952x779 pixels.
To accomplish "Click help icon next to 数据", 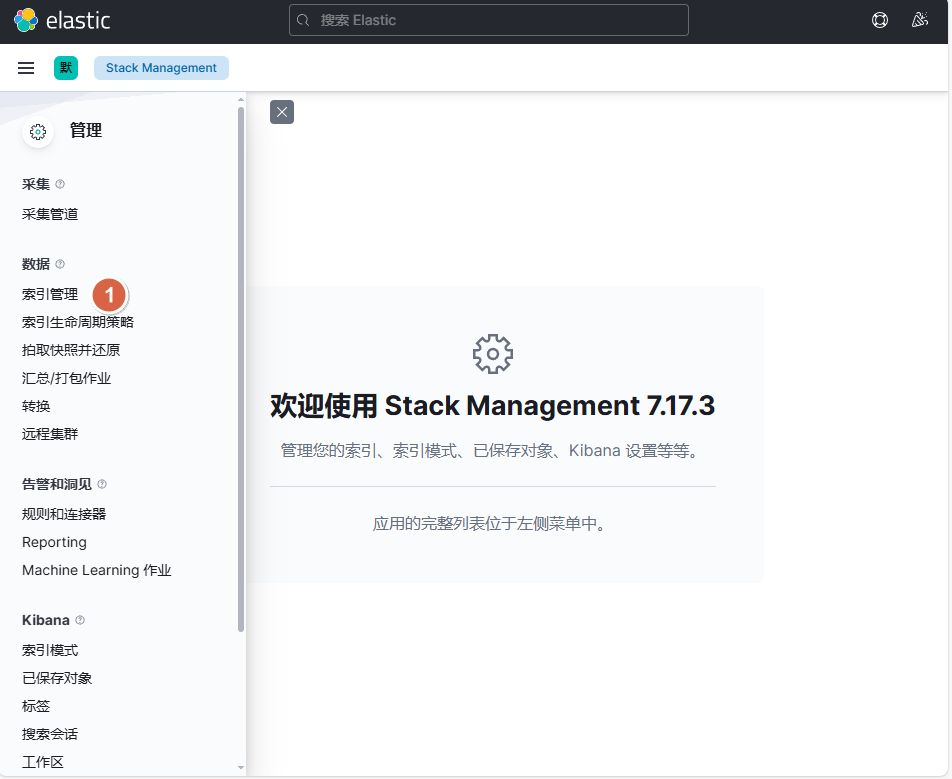I will (x=60, y=264).
